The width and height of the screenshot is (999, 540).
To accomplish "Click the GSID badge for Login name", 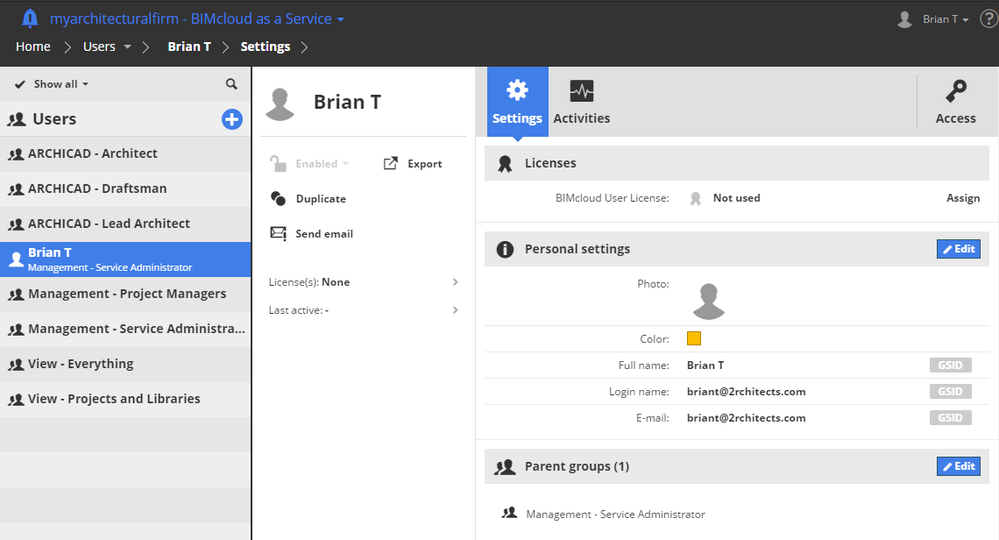I will [951, 392].
